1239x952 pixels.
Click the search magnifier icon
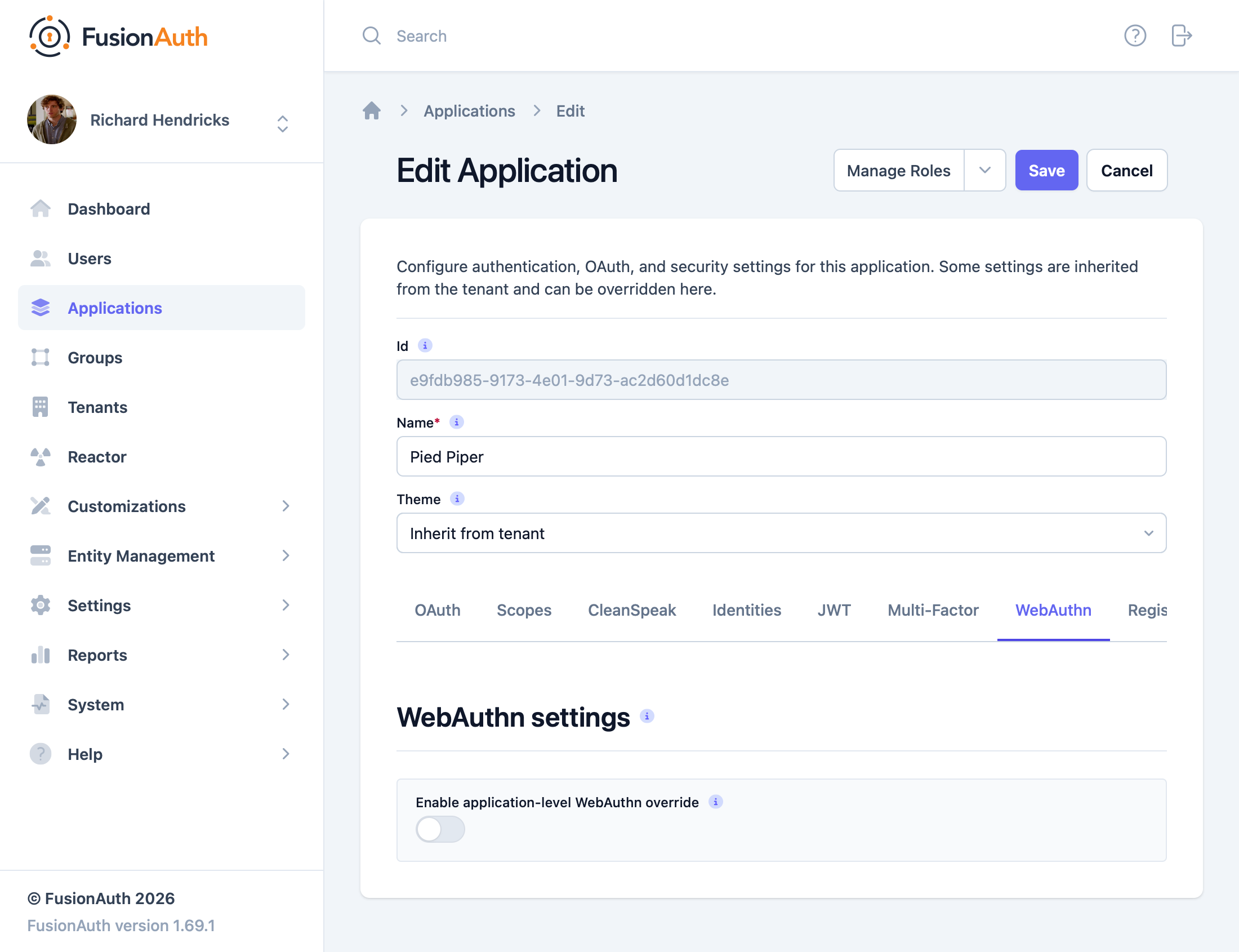372,35
